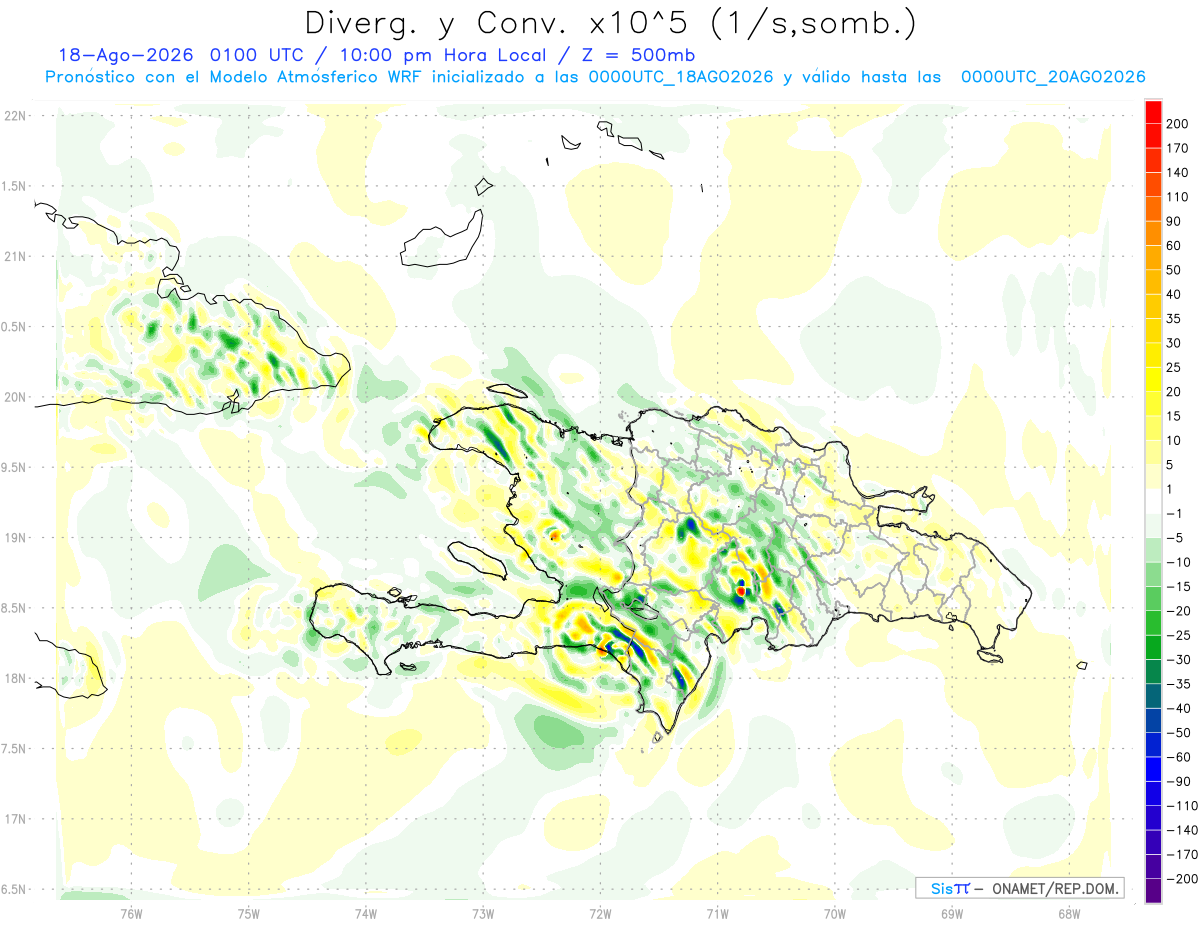
Task: Click the 71W longitude label
Action: click(x=717, y=913)
